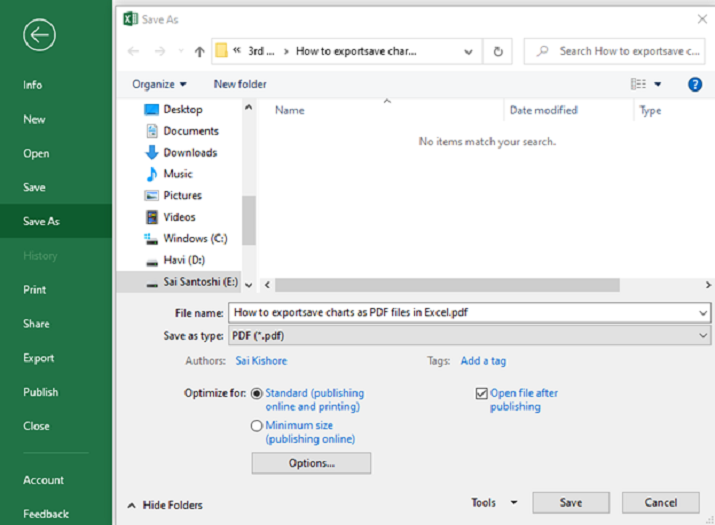Click the navigation forward arrow in the dialog
The width and height of the screenshot is (715, 525).
tap(160, 51)
